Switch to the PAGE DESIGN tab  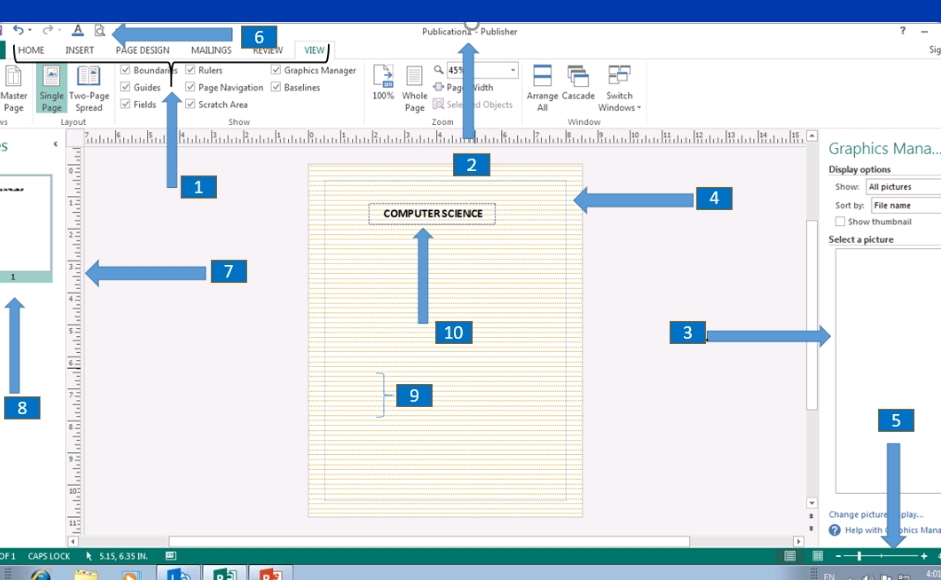(x=142, y=50)
